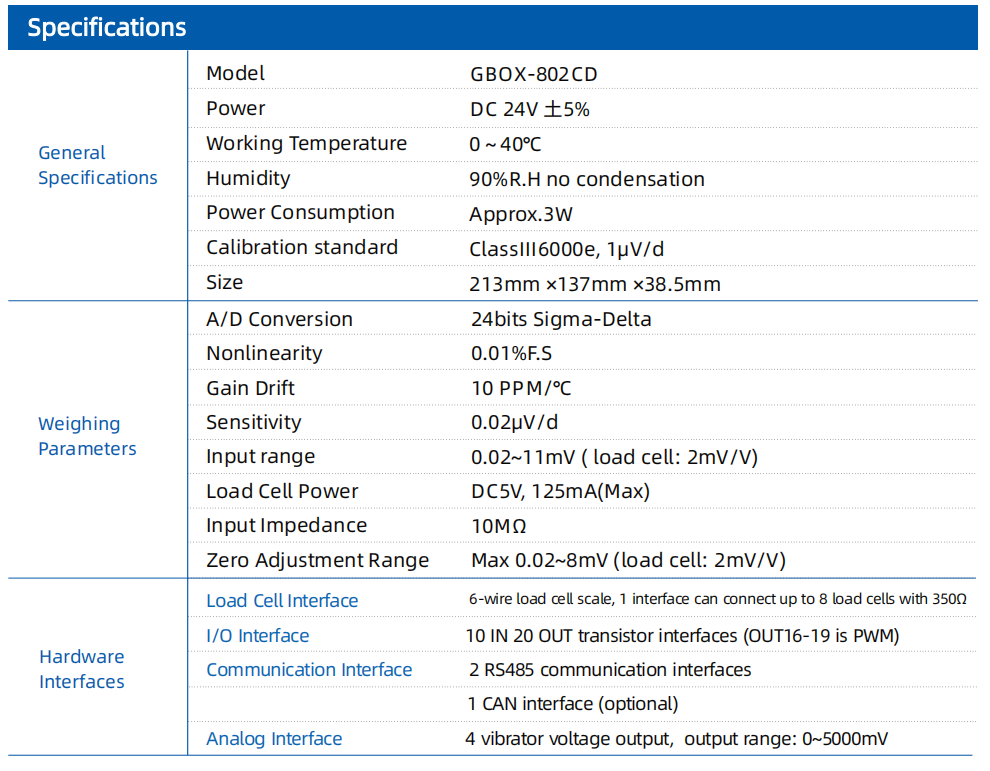The height and width of the screenshot is (771, 990).
Task: Click the model value GBOX-802CD
Action: 534,75
